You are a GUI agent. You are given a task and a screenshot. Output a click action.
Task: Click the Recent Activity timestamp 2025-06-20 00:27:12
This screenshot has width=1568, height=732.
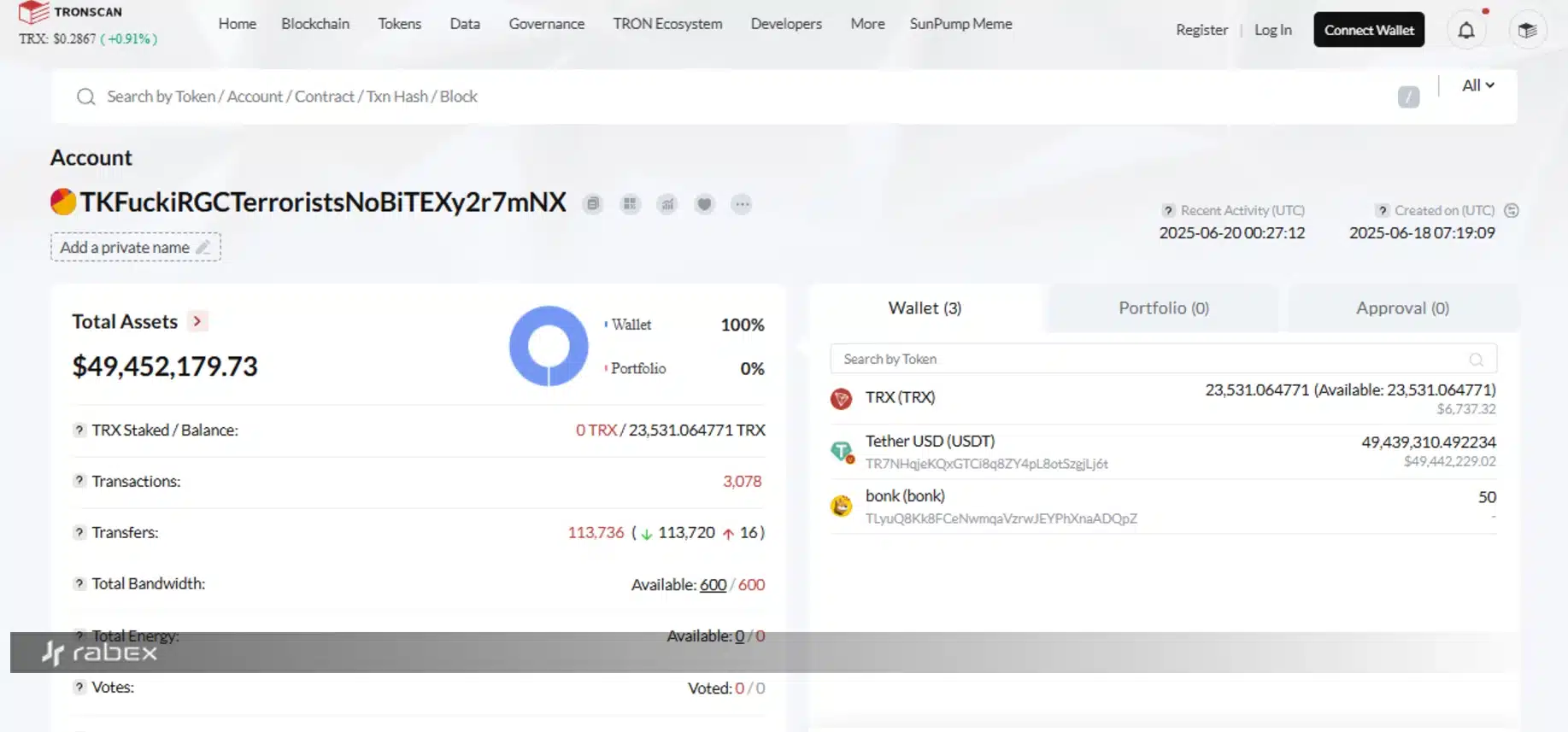click(1232, 233)
